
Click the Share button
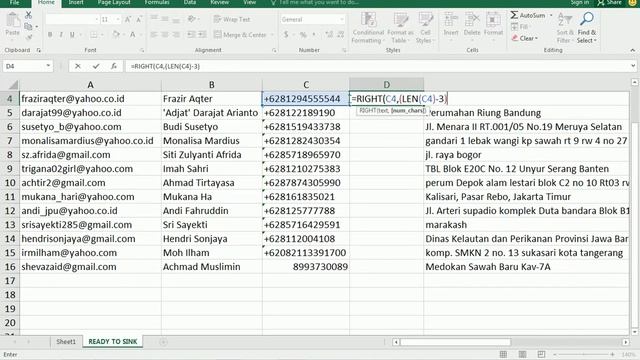tap(609, 2)
